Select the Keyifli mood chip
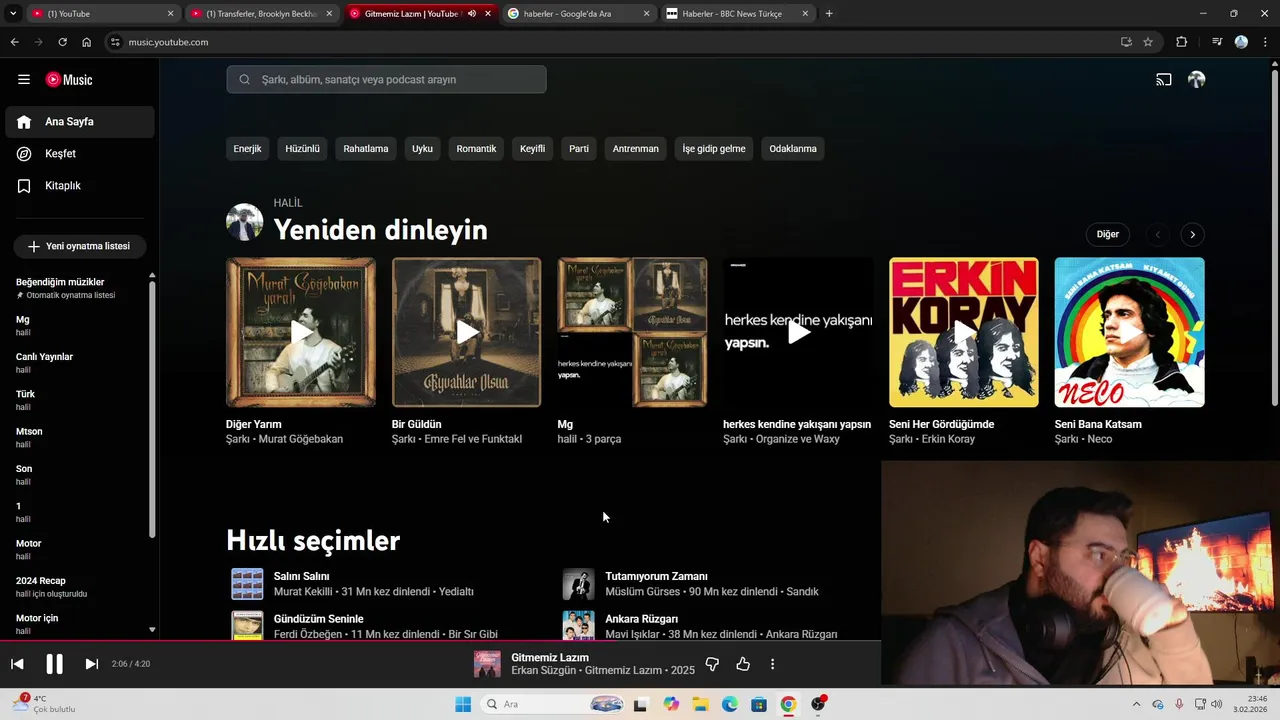 (532, 149)
